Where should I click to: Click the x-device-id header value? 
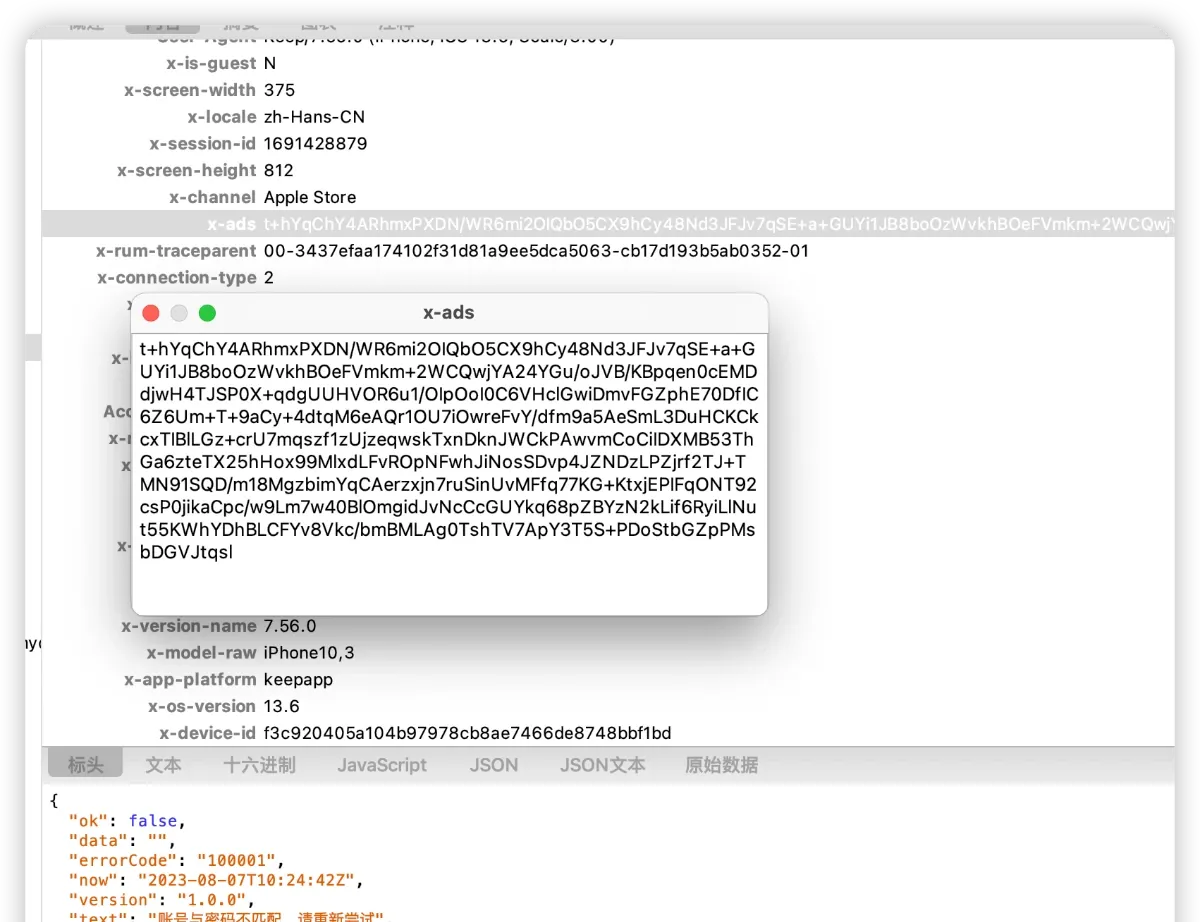(x=467, y=733)
